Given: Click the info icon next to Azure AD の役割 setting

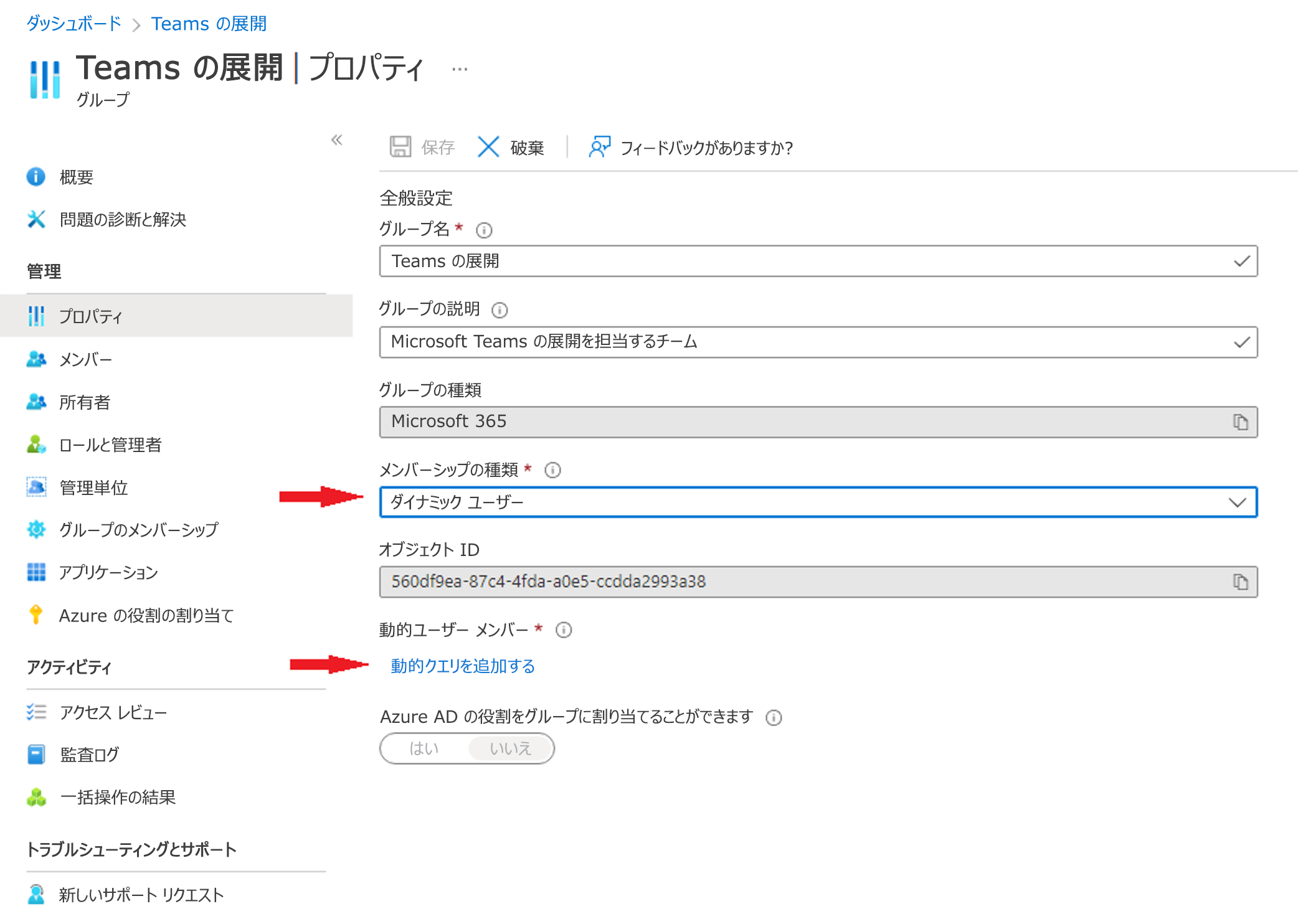Looking at the screenshot, I should pos(774,718).
